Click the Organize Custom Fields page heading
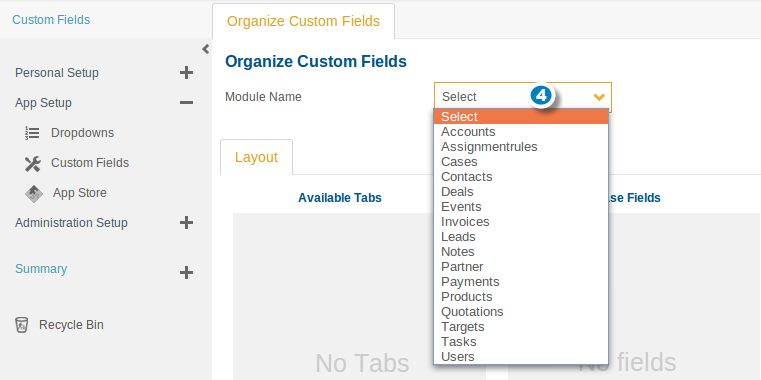The height and width of the screenshot is (380, 761). 316,62
